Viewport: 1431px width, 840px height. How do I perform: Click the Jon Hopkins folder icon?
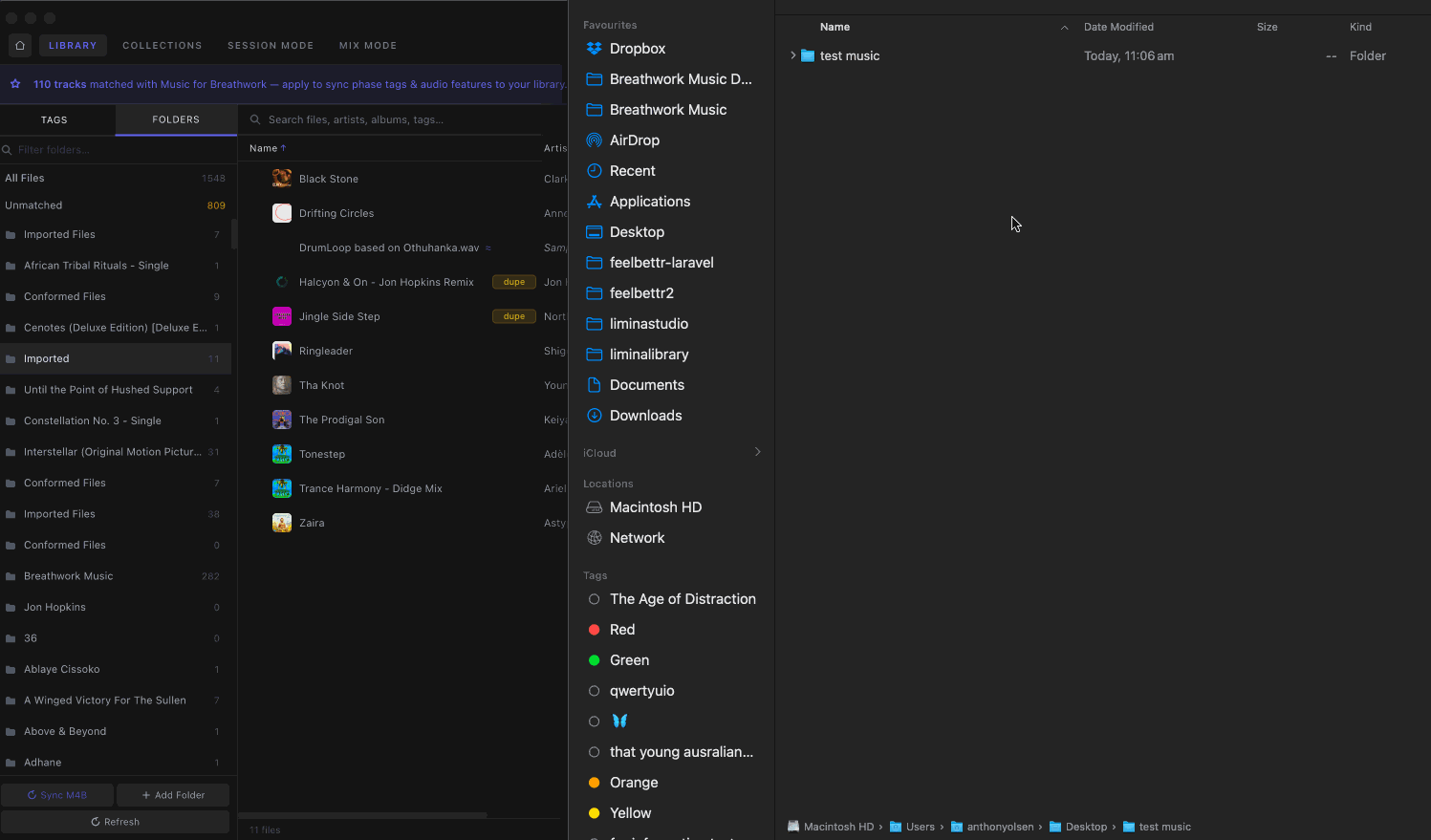click(x=11, y=607)
